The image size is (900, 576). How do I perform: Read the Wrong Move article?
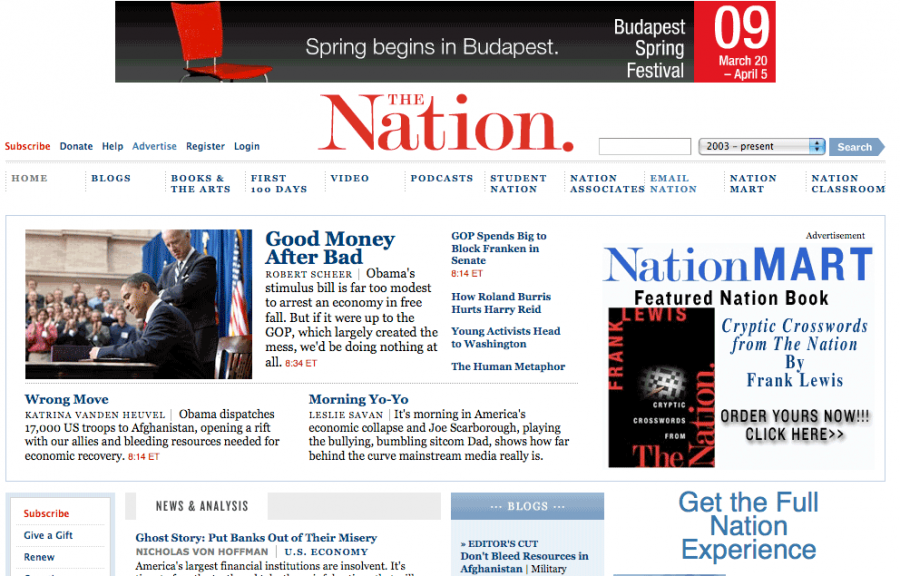tap(67, 399)
